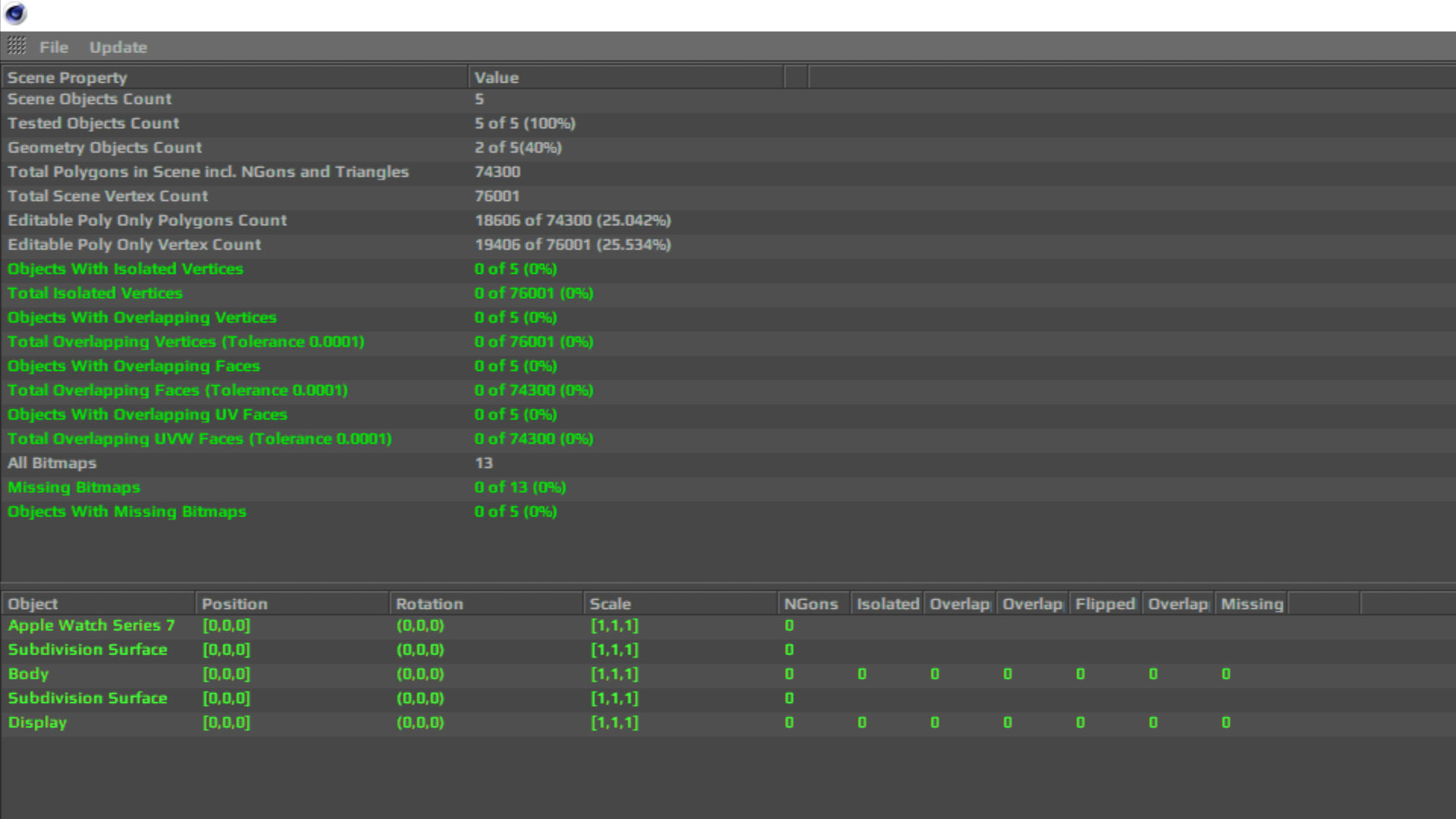
Task: Click the Cinema 4D application icon
Action: coord(15,14)
